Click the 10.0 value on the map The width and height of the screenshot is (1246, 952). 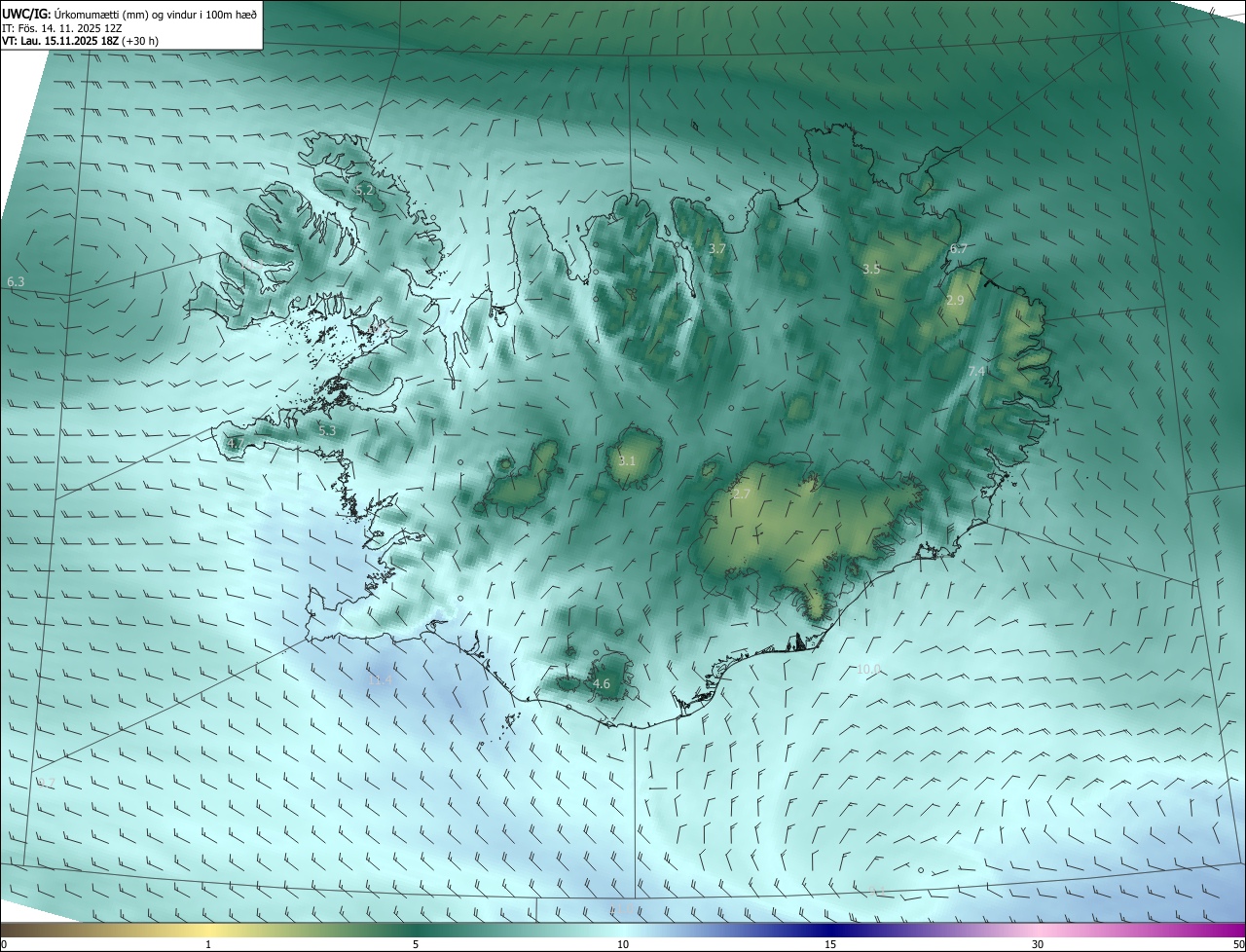[x=869, y=669]
